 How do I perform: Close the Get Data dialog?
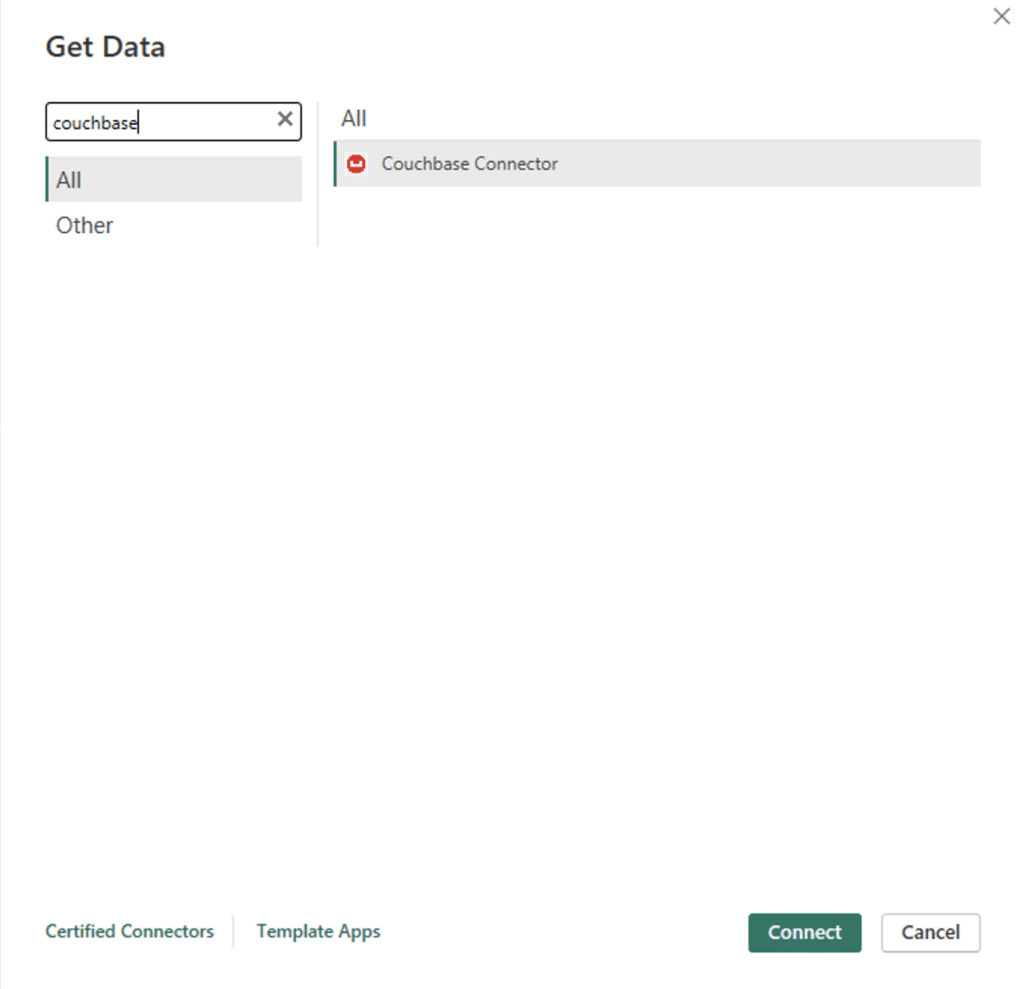[x=1001, y=16]
